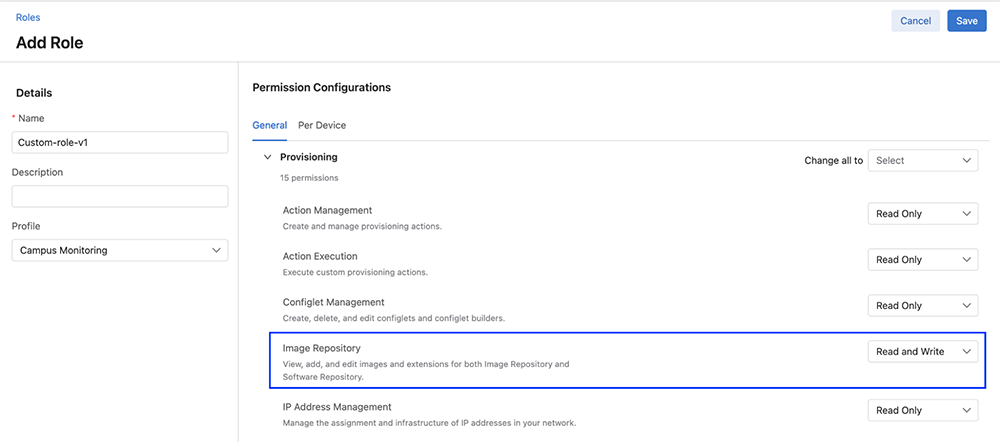
Task: Click the Action Execution label
Action: pos(320,256)
